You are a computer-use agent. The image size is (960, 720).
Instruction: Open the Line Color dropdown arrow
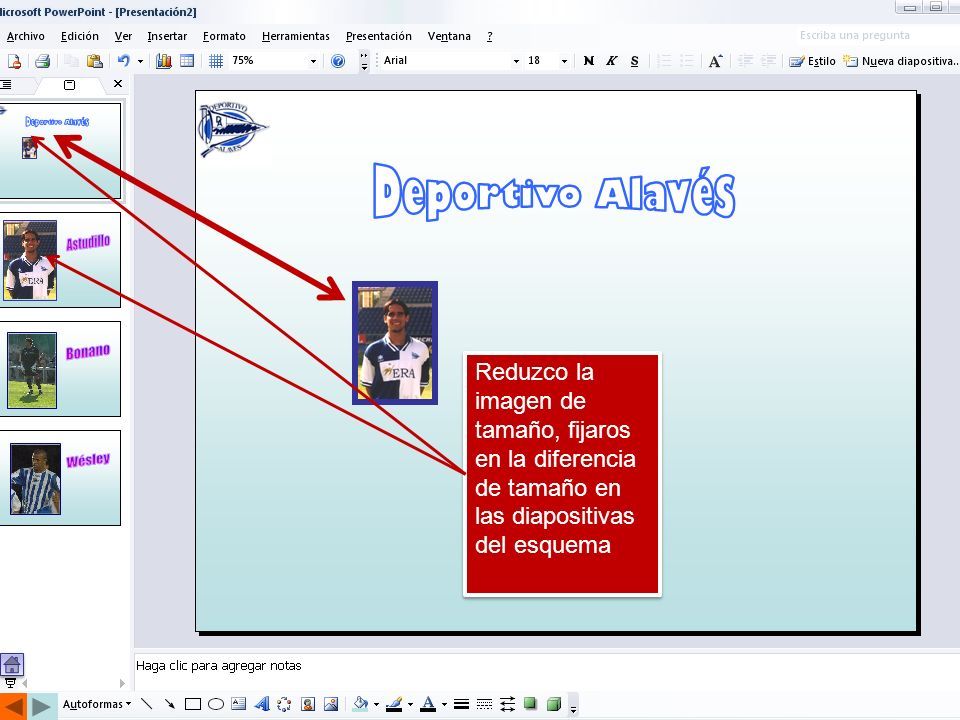tap(410, 704)
